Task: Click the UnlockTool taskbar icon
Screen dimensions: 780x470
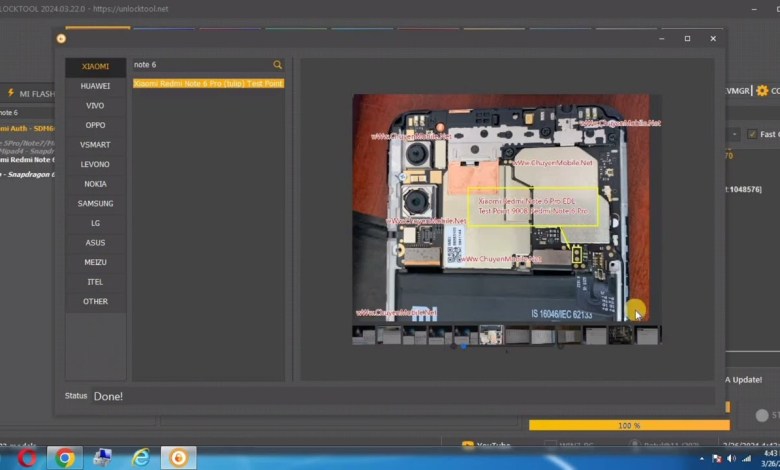Action: pyautogui.click(x=179, y=458)
